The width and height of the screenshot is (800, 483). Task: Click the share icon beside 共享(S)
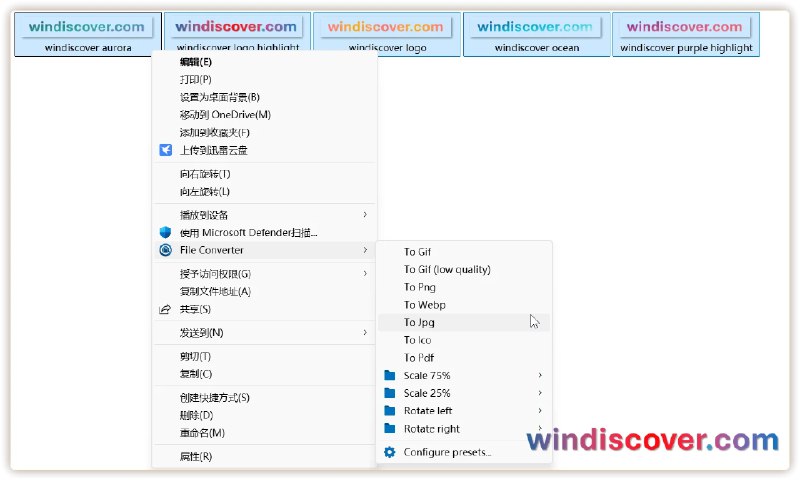point(165,310)
